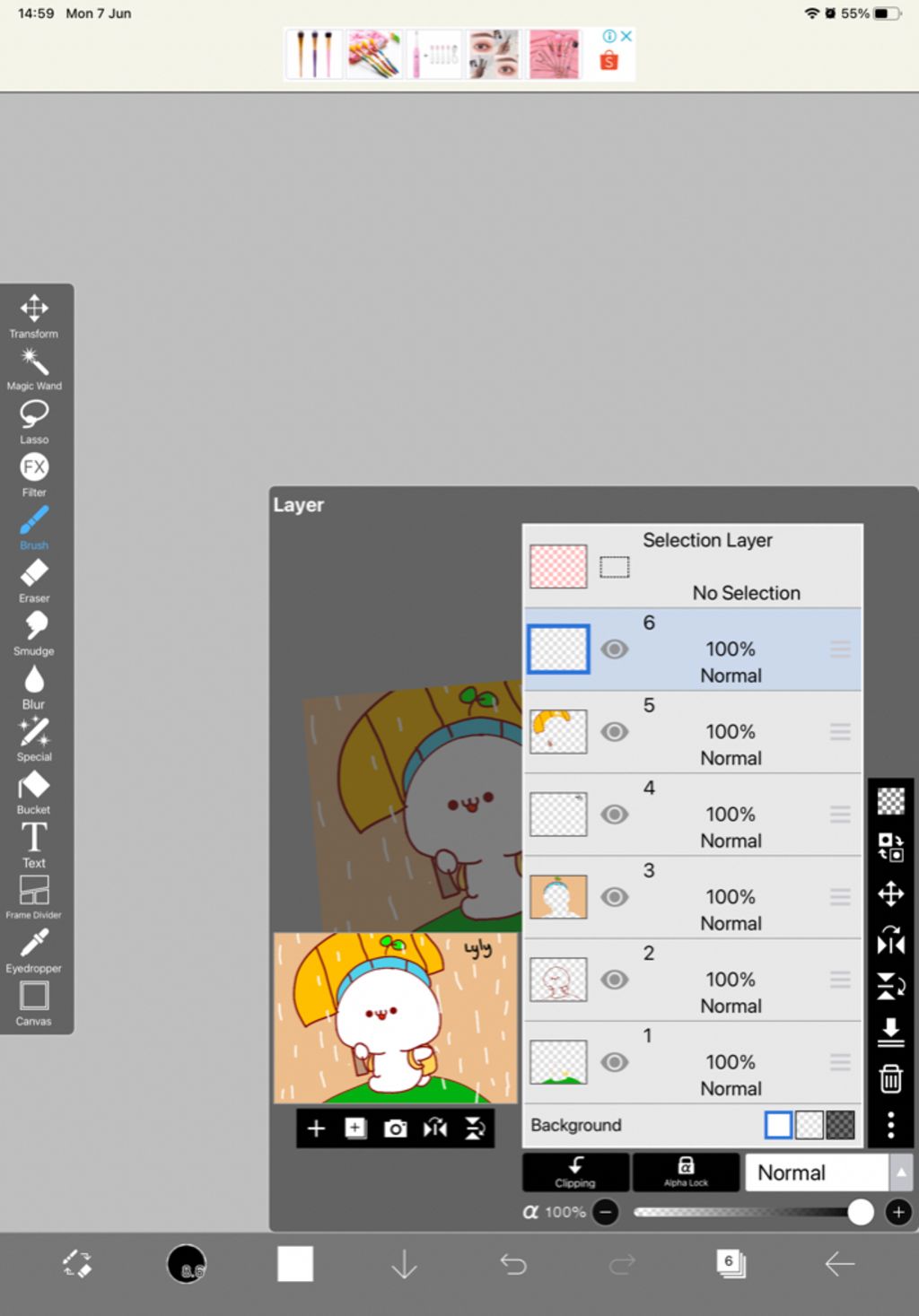919x1316 pixels.
Task: Grab reorder handle of layer 6
Action: [x=840, y=649]
